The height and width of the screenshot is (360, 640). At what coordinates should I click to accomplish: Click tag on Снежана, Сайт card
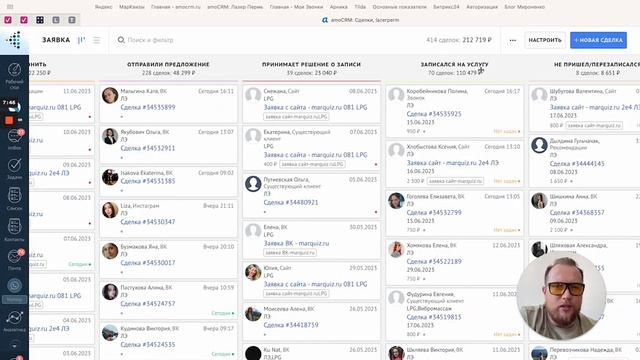tap(296, 117)
